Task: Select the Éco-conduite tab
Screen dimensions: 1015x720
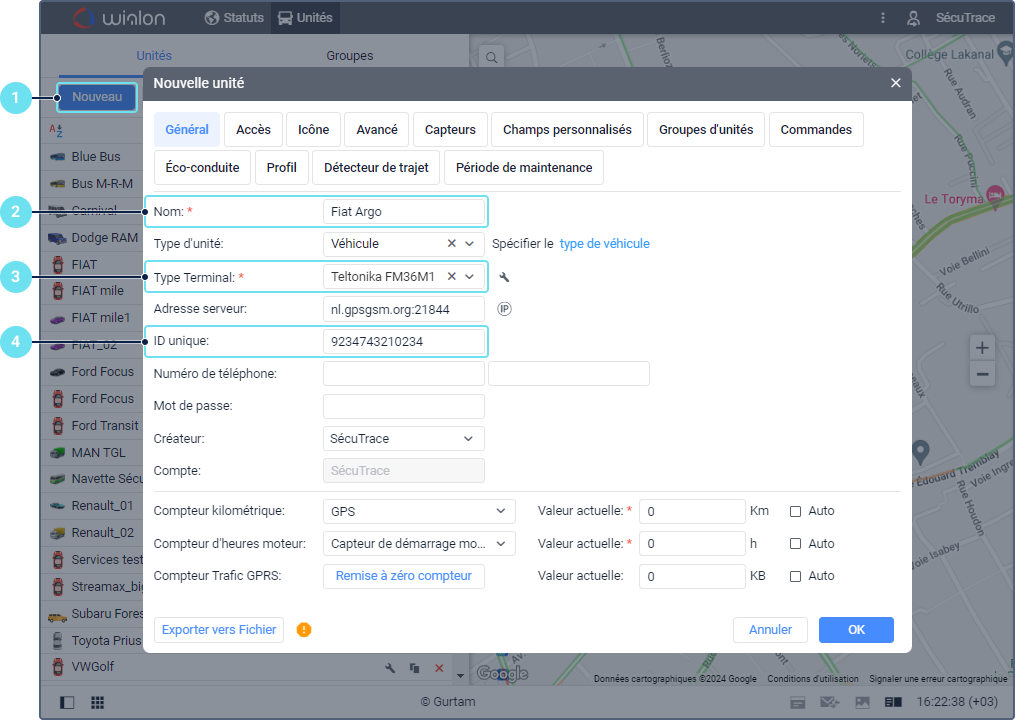Action: tap(202, 167)
